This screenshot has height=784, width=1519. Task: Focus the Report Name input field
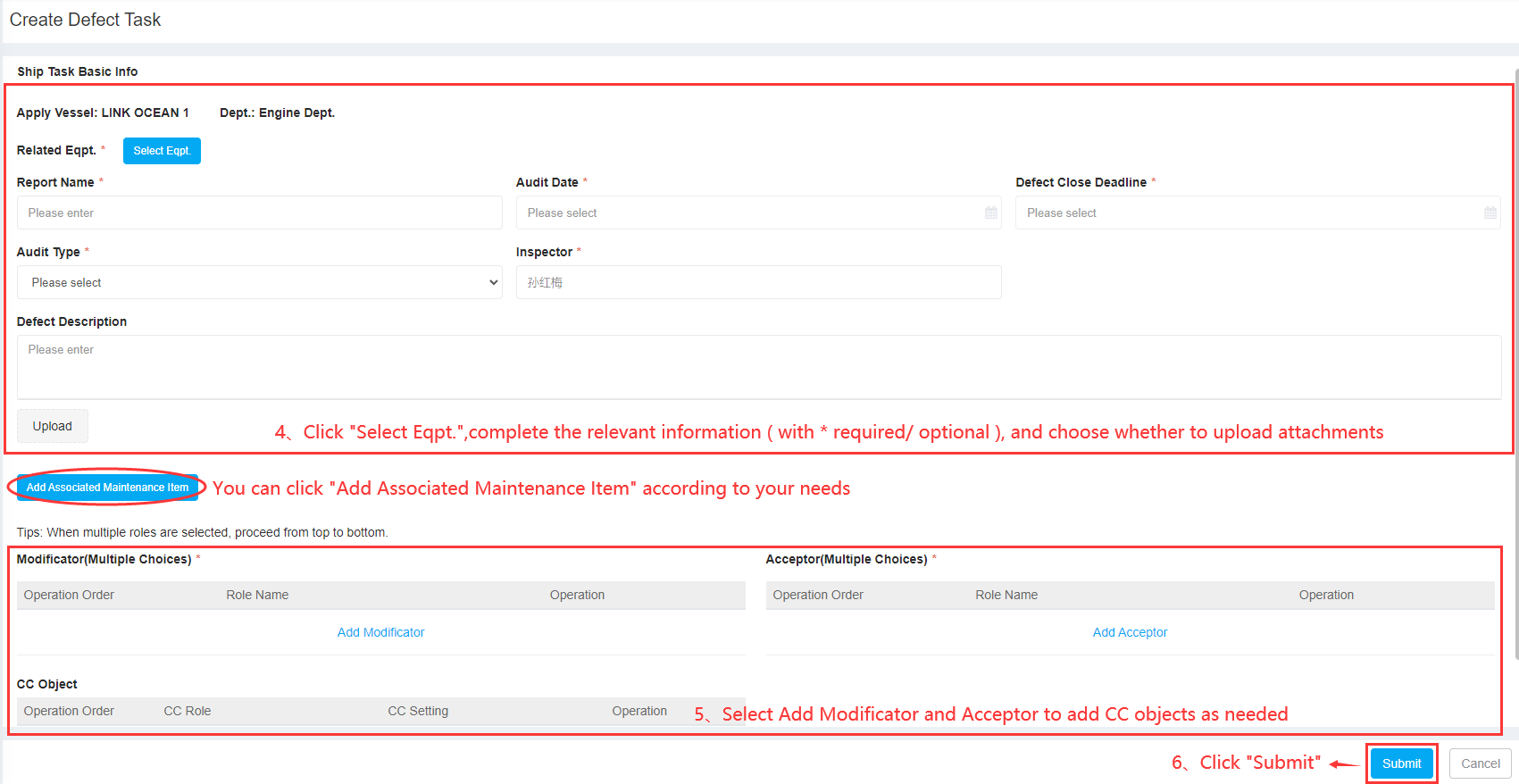coord(259,213)
